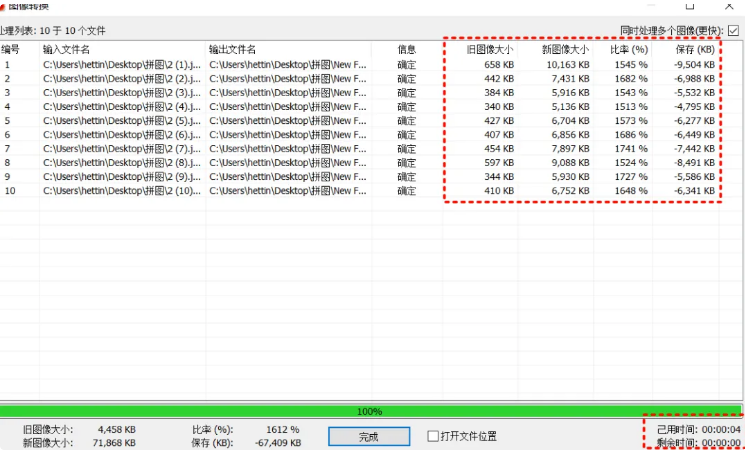This screenshot has width=745, height=452.
Task: Select row 7 with ratio 1741 %
Action: (x=630, y=149)
